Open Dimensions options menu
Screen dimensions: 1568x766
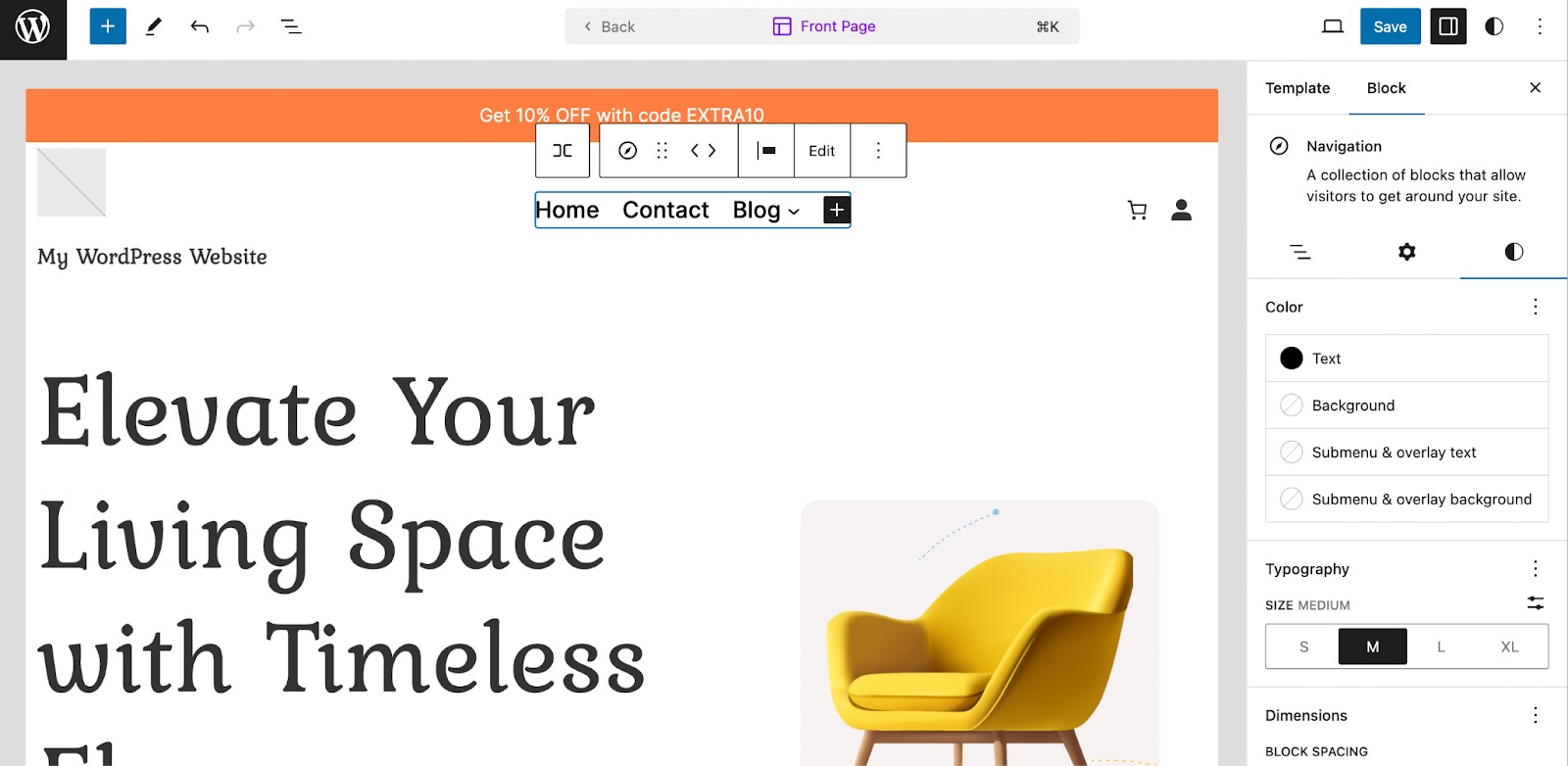coord(1536,715)
